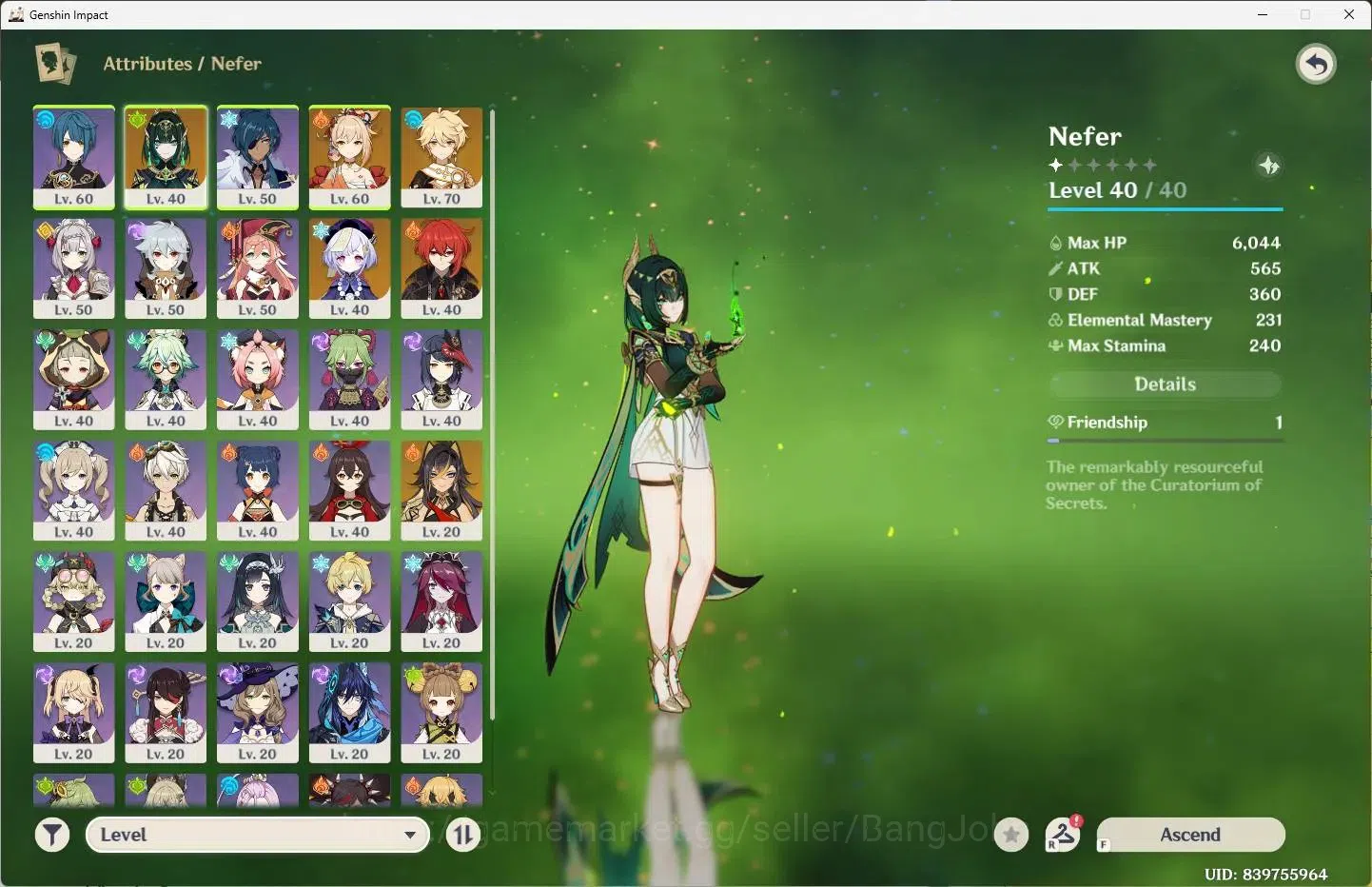Select Diluc Lv. 40 portrait
Screen dimensions: 1372x887
pos(441,268)
